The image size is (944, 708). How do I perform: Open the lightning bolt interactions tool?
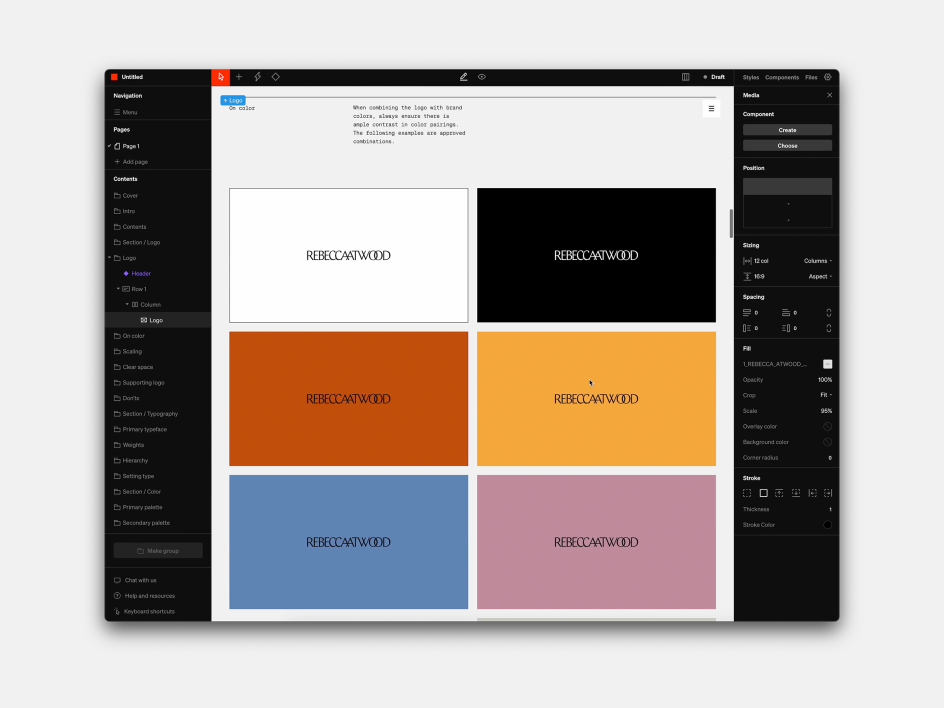257,77
